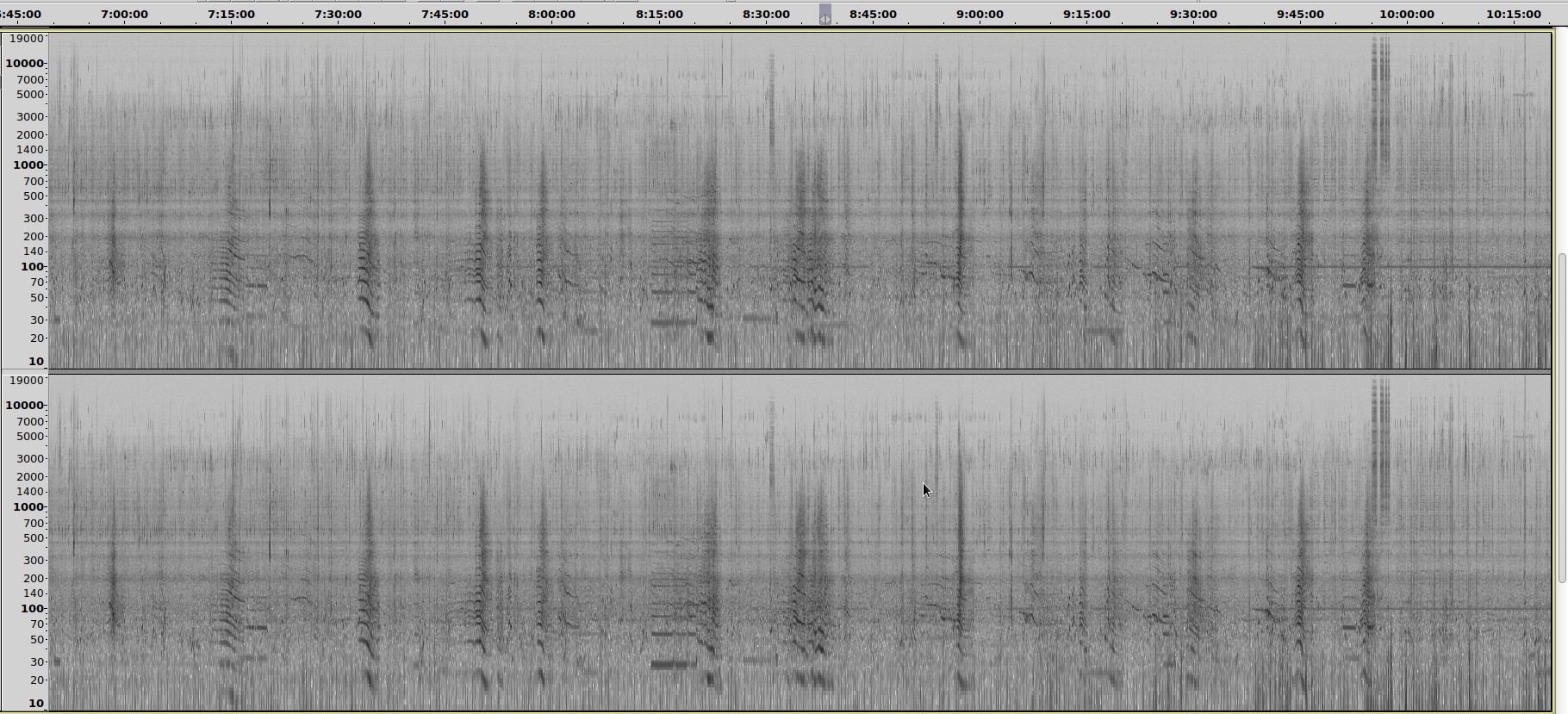1568x714 pixels.
Task: Click 10000 on upper channel frequency scale
Action: pos(24,63)
